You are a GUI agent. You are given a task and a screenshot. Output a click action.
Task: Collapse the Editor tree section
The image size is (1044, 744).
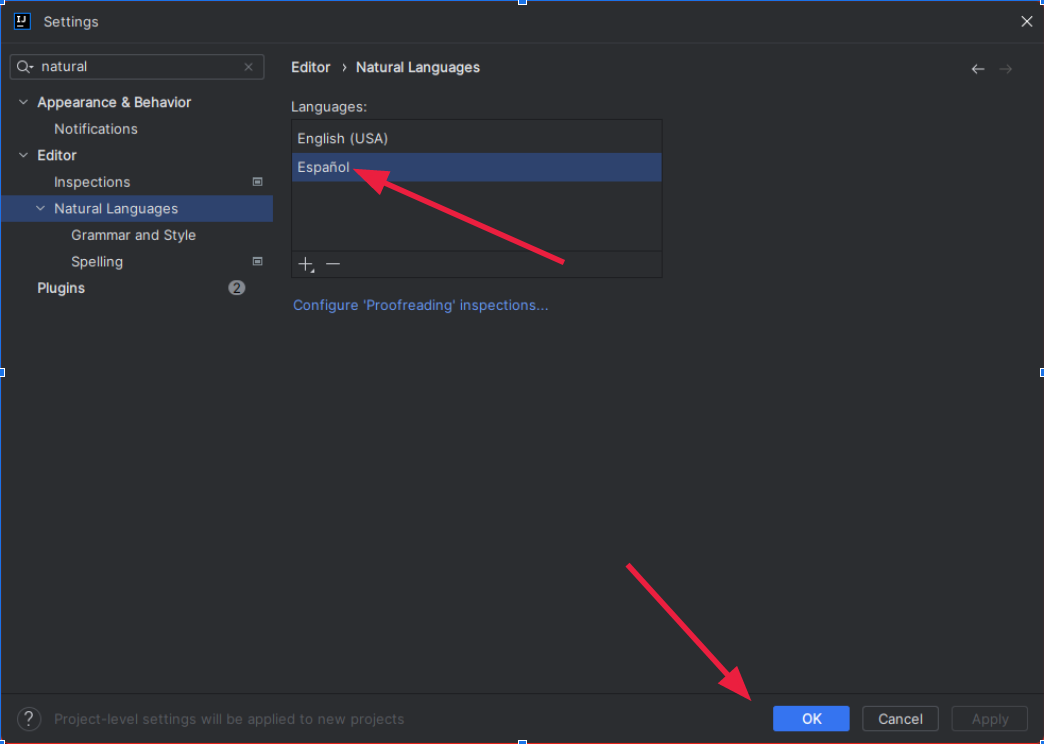[x=23, y=155]
